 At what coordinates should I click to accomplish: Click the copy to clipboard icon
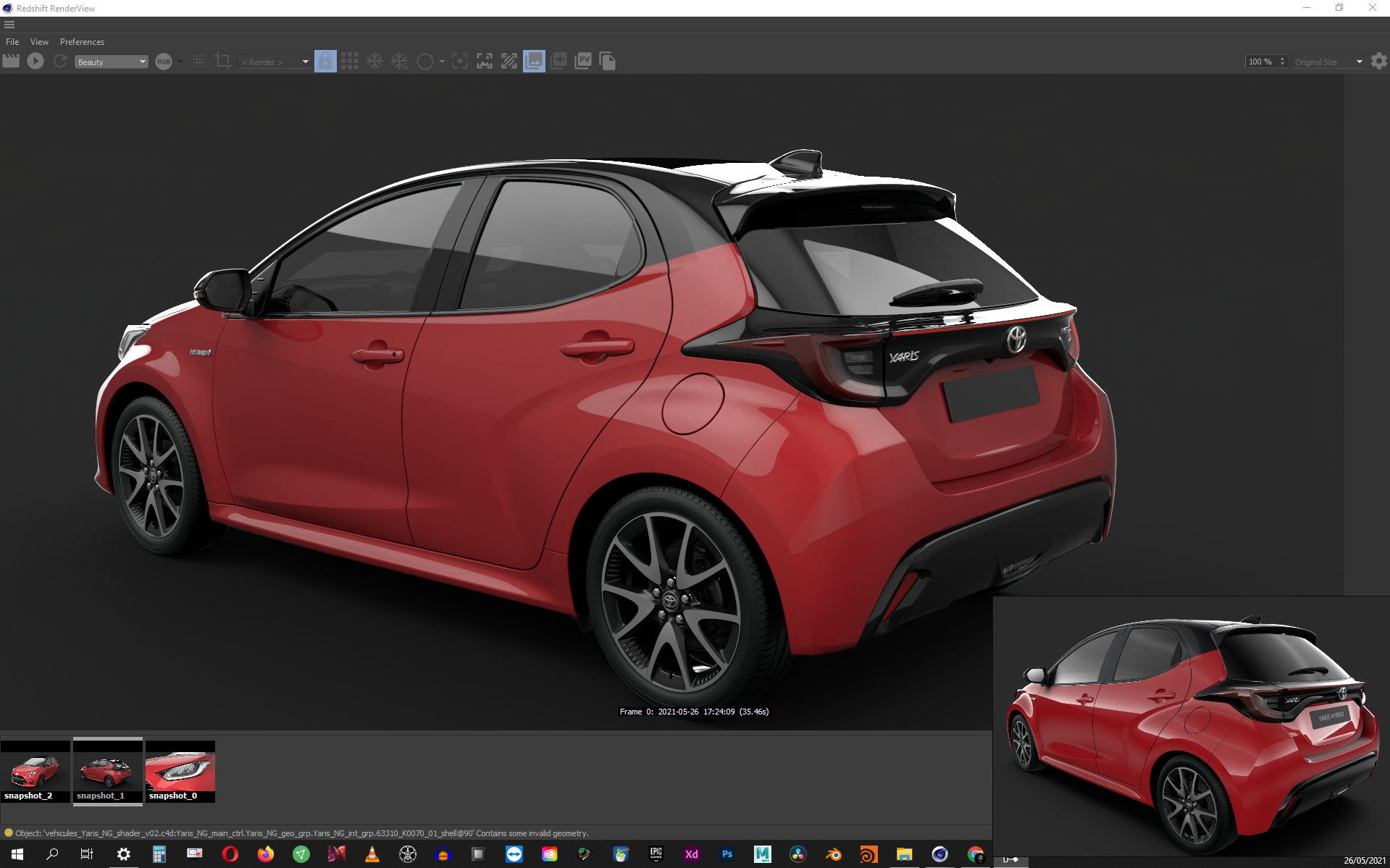(608, 62)
